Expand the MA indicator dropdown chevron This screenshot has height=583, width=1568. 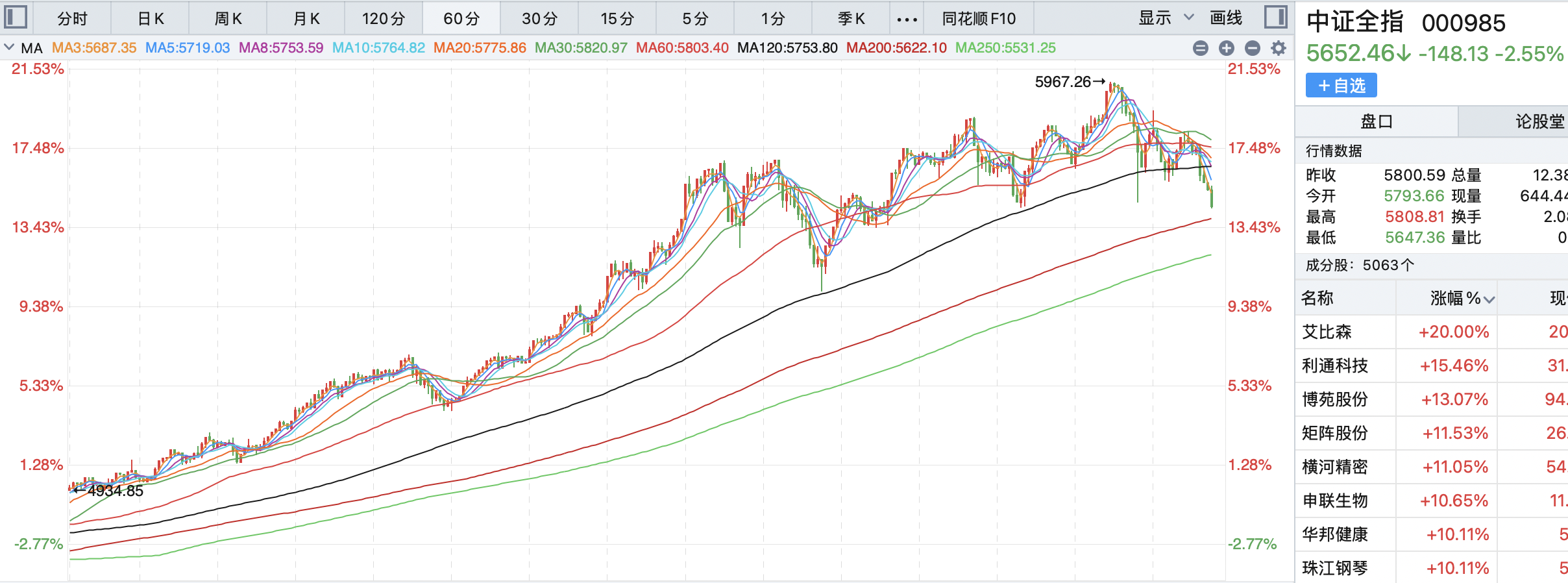click(9, 47)
